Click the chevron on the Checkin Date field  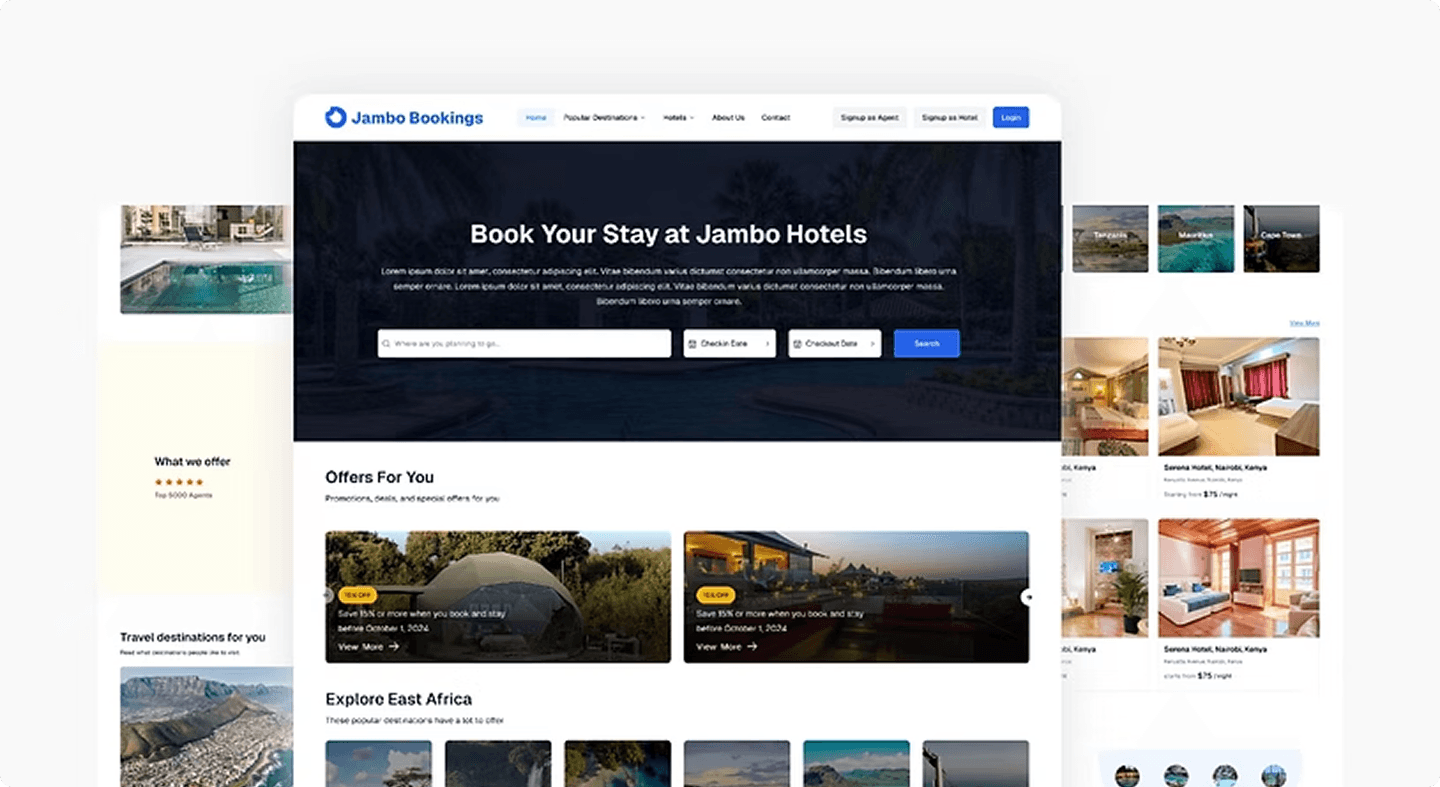(768, 344)
